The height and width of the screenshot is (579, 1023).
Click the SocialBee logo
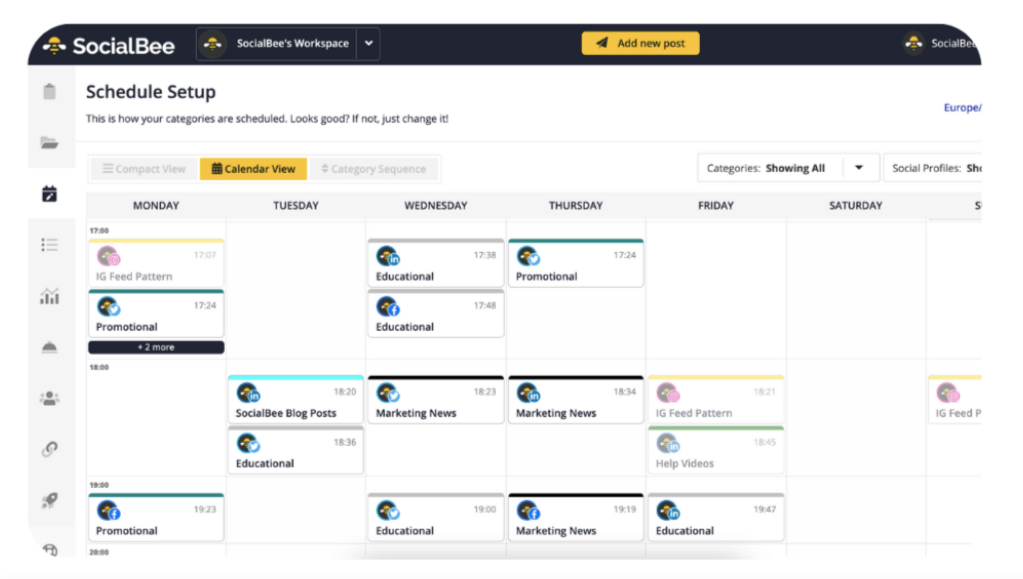pos(109,45)
